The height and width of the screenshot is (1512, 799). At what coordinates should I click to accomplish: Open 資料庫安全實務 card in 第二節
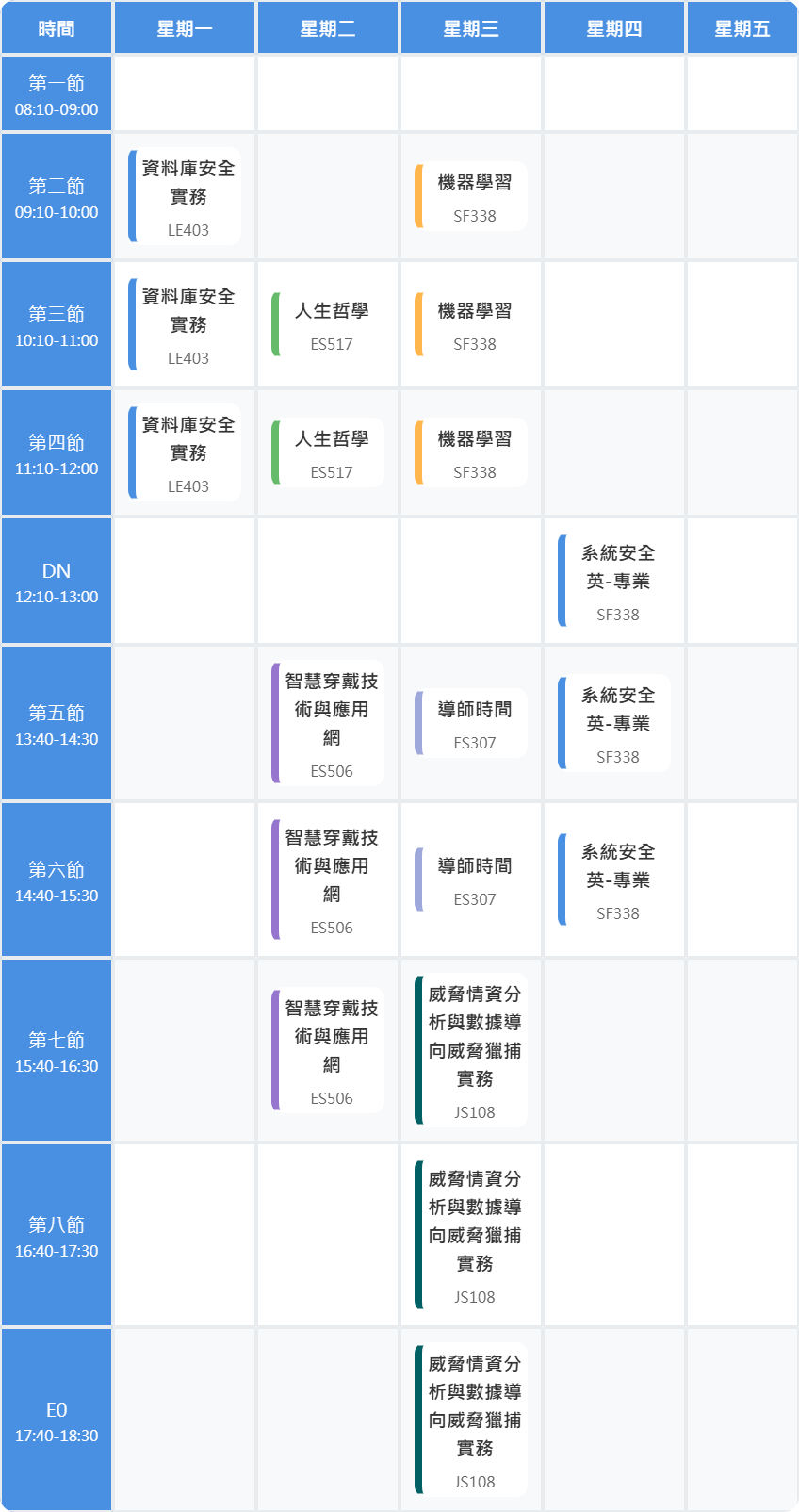pos(186,197)
